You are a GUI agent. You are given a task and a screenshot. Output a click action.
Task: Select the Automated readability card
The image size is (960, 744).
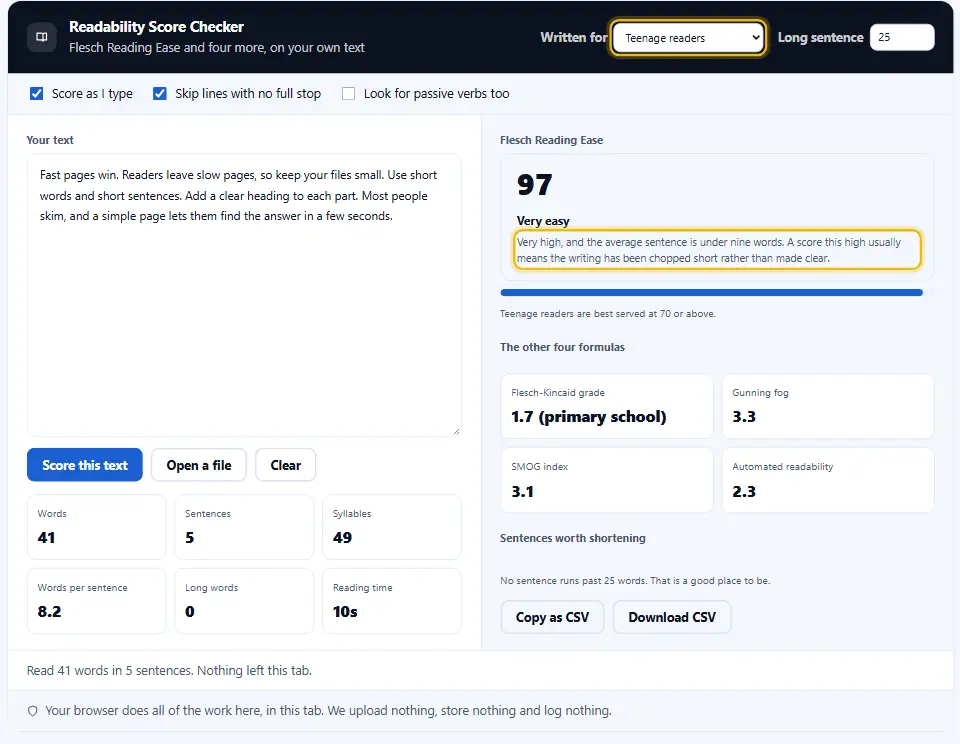(828, 481)
